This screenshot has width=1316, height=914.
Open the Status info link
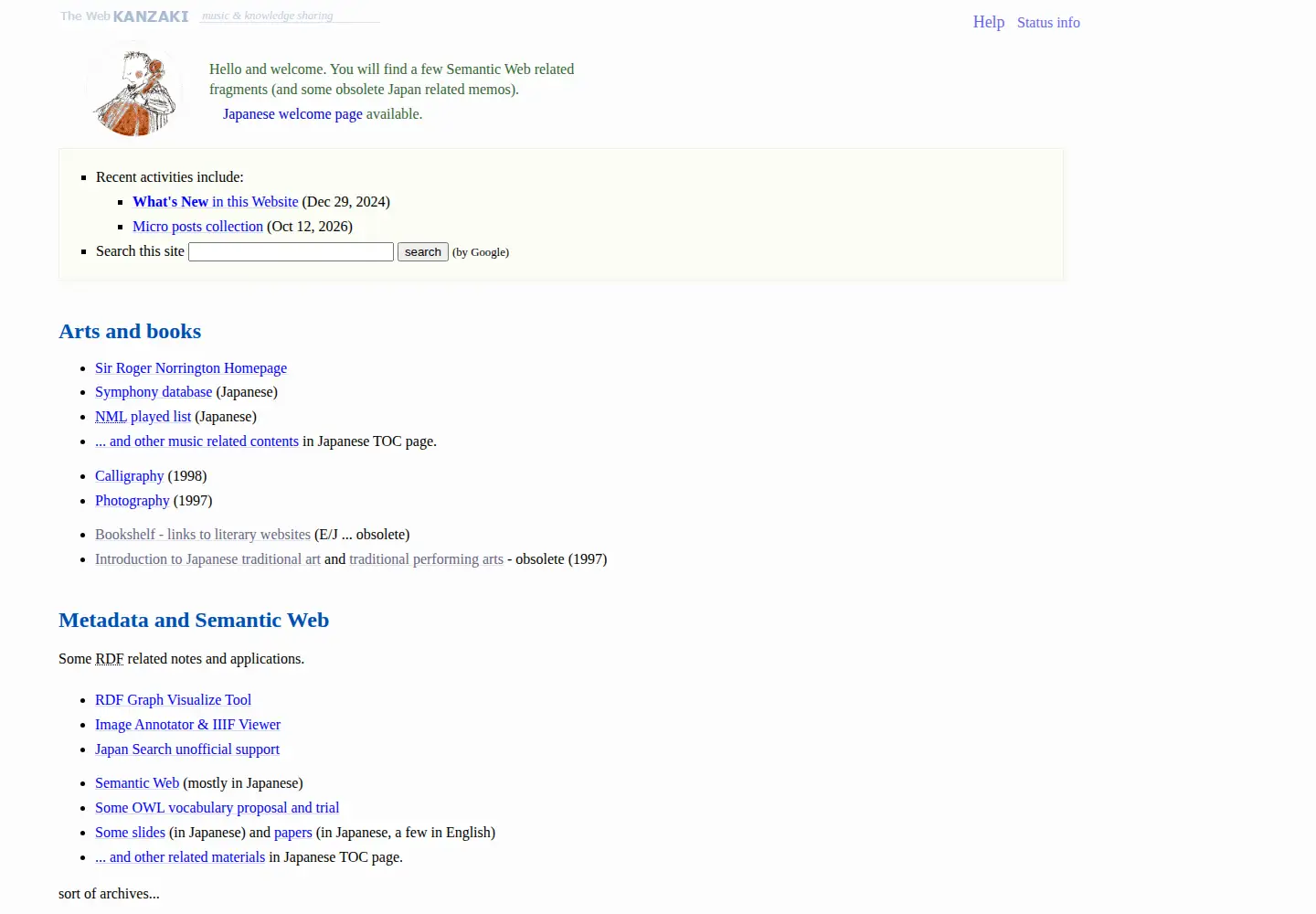[1048, 23]
